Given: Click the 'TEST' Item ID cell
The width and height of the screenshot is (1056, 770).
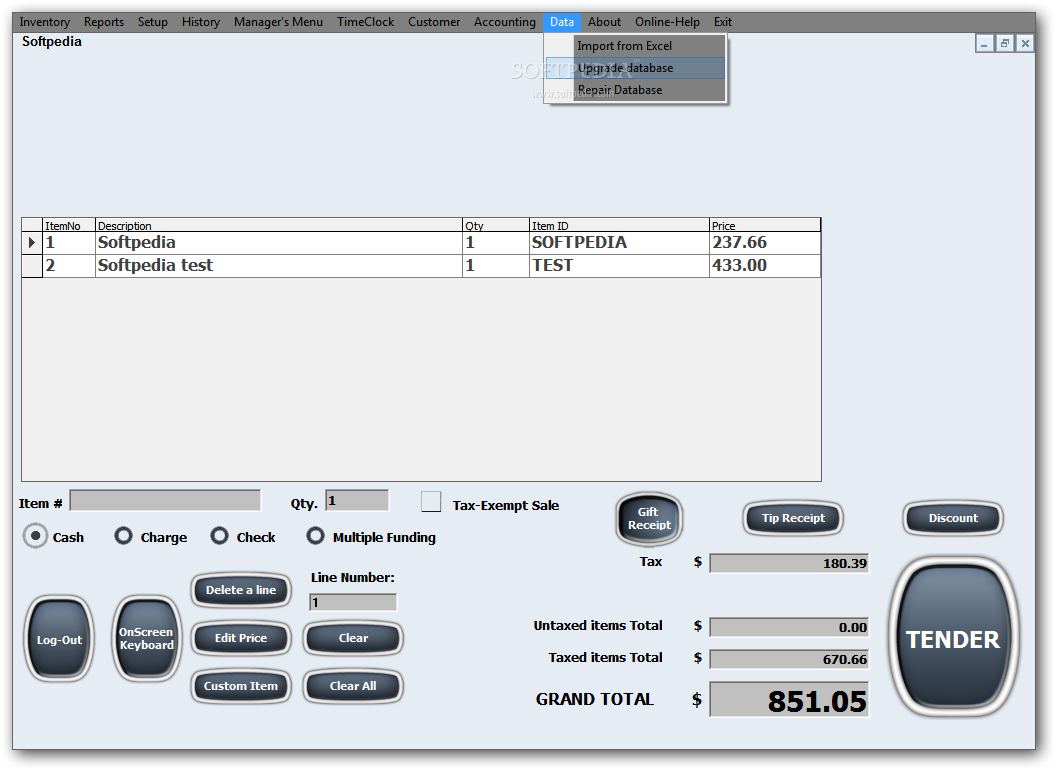Looking at the screenshot, I should point(619,265).
